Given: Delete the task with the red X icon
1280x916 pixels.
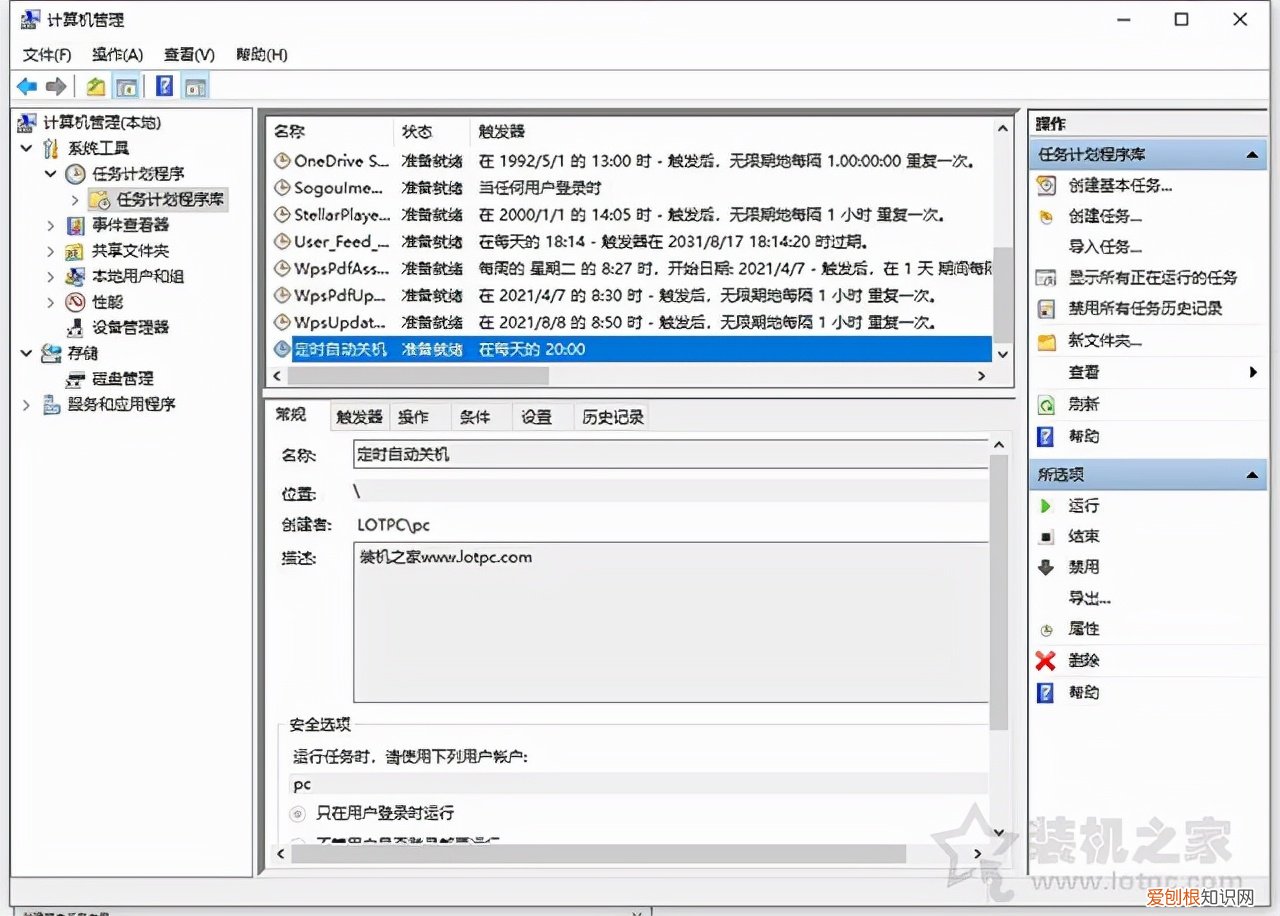Looking at the screenshot, I should [x=1044, y=660].
